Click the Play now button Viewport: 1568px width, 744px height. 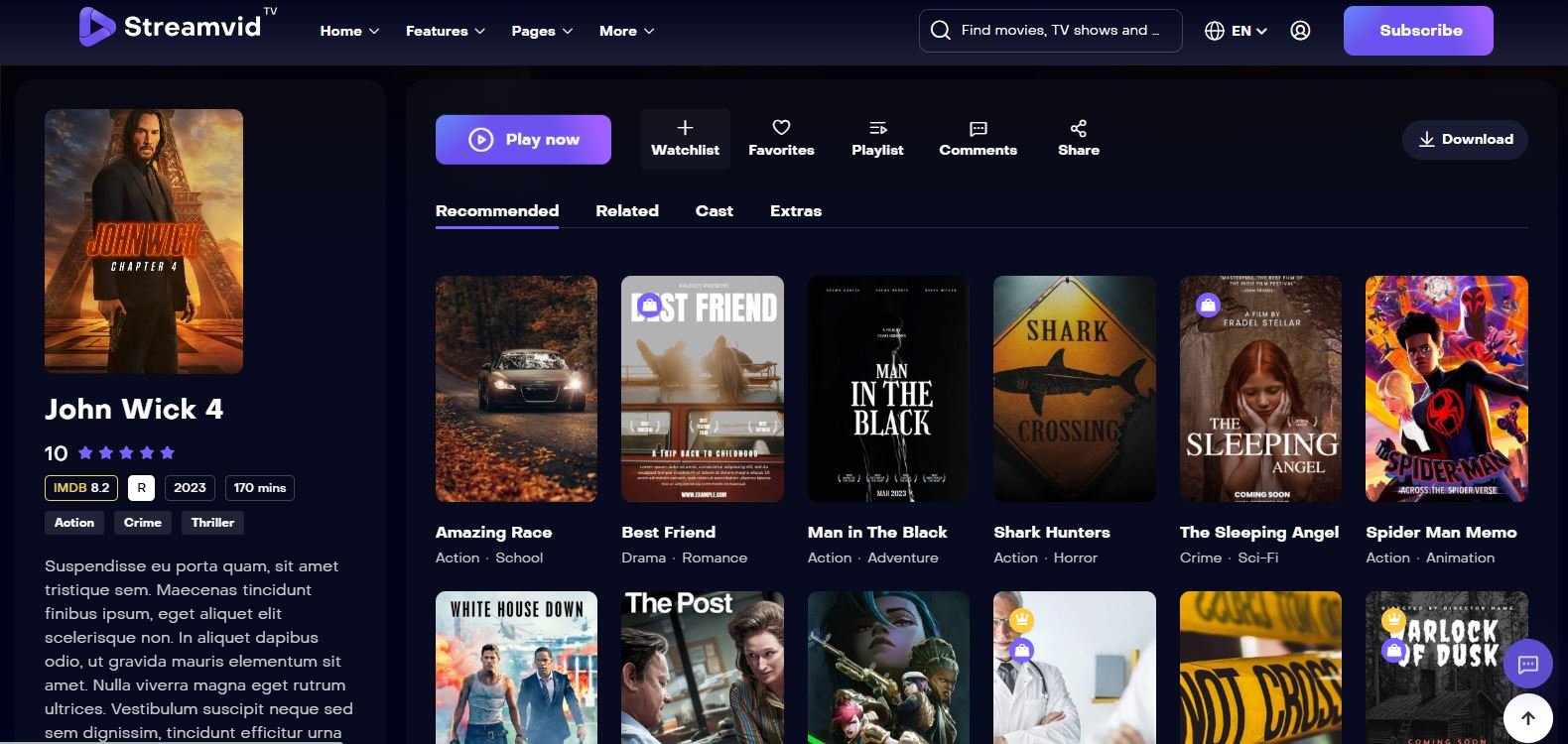point(523,140)
